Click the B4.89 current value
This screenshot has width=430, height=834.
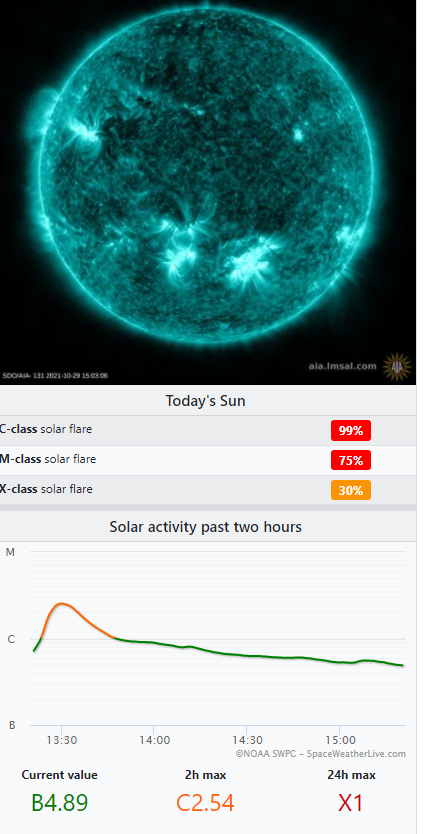(60, 803)
